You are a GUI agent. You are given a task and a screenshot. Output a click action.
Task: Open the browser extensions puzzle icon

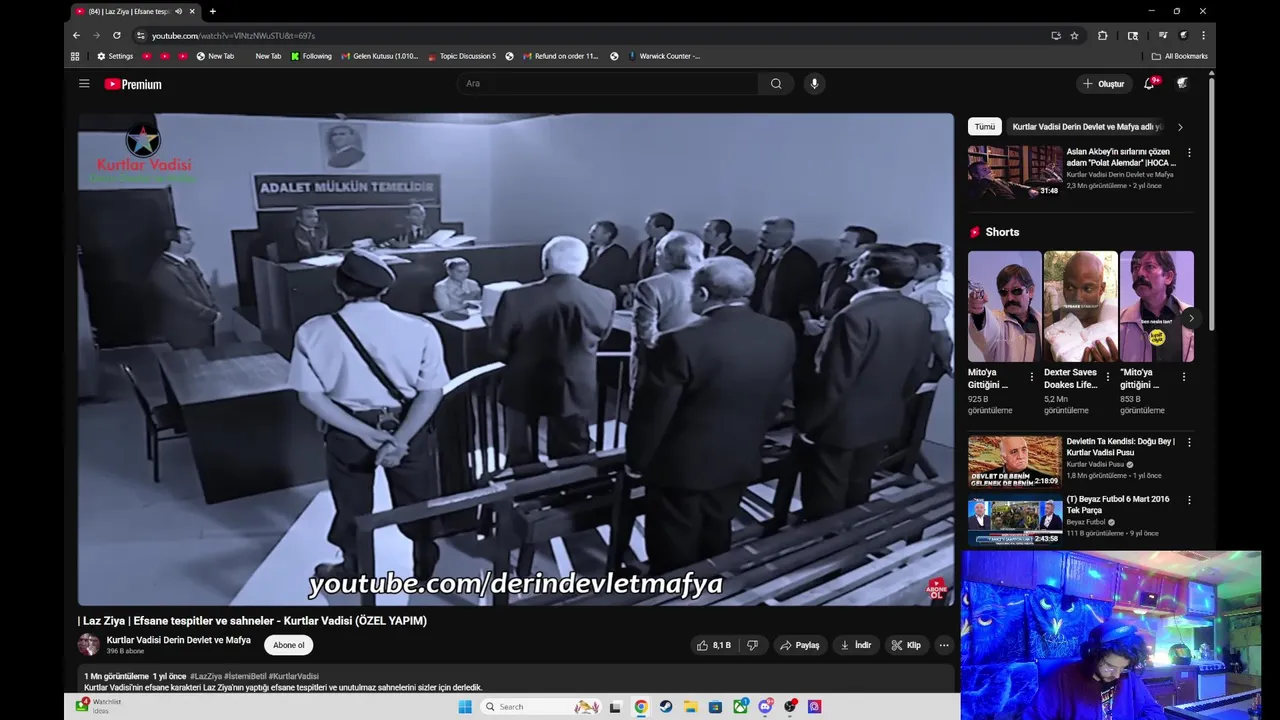pyautogui.click(x=1102, y=35)
